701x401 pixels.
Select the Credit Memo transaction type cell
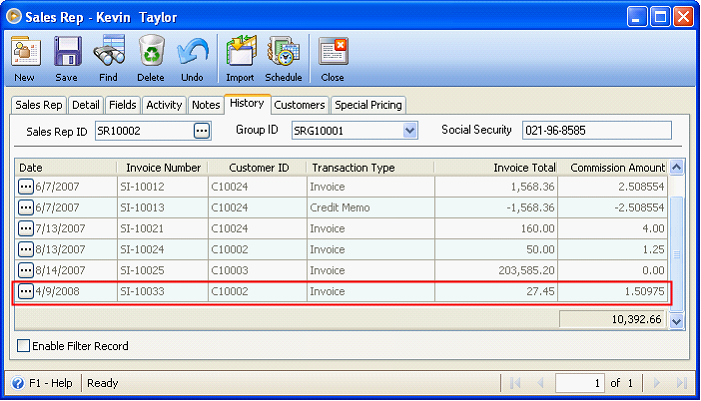[x=371, y=207]
